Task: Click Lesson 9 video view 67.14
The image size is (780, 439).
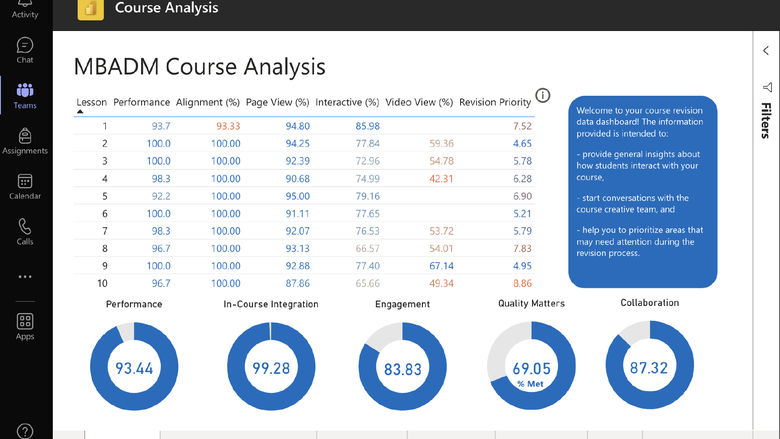Action: [x=441, y=265]
